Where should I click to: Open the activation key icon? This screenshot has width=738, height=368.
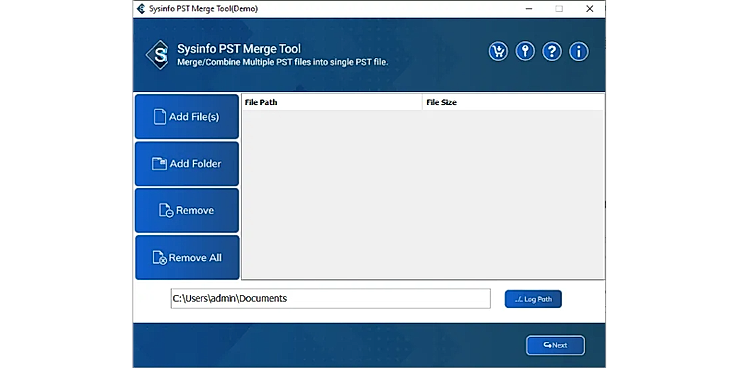[525, 51]
